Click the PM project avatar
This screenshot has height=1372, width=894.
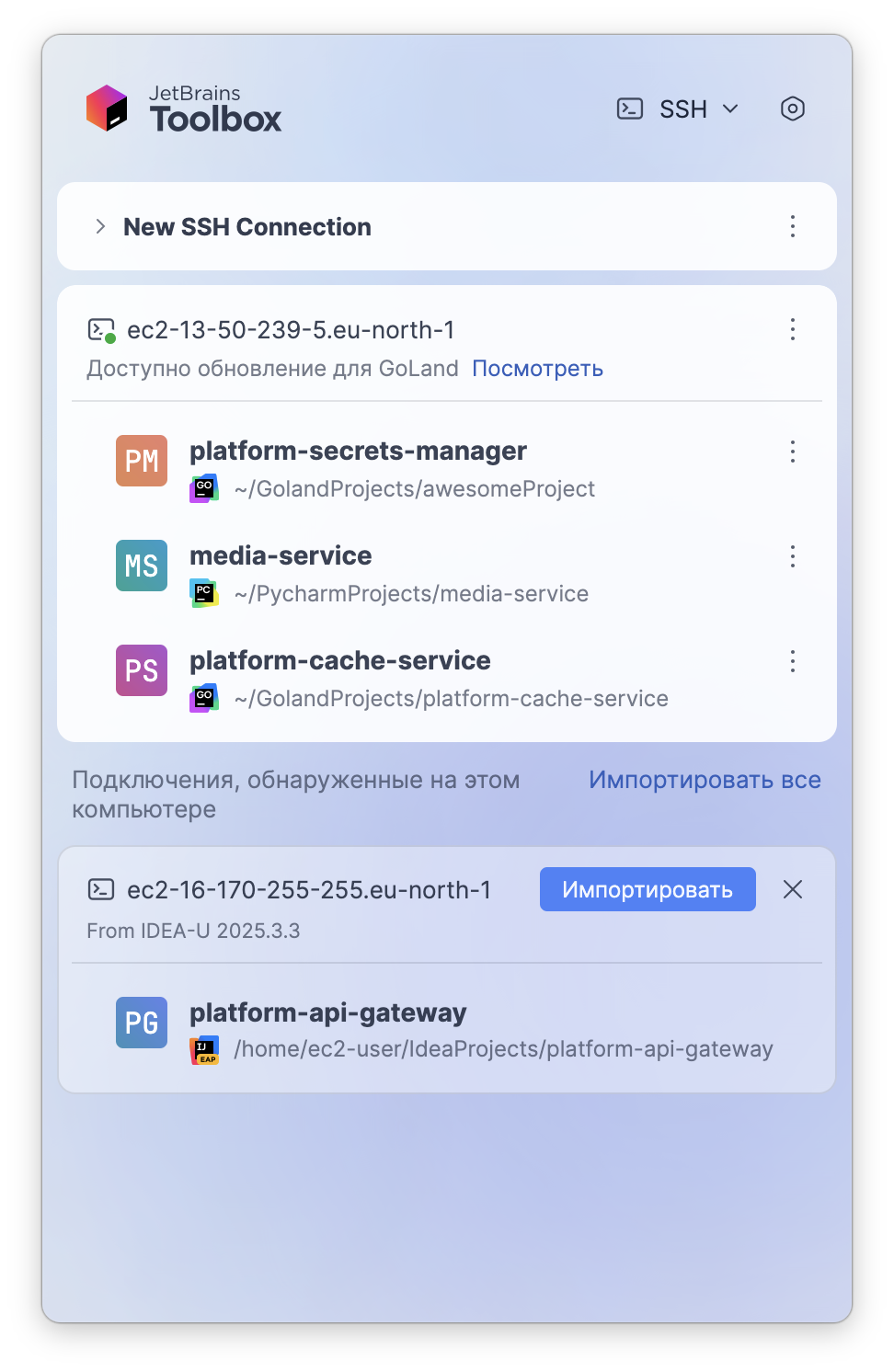pos(142,461)
